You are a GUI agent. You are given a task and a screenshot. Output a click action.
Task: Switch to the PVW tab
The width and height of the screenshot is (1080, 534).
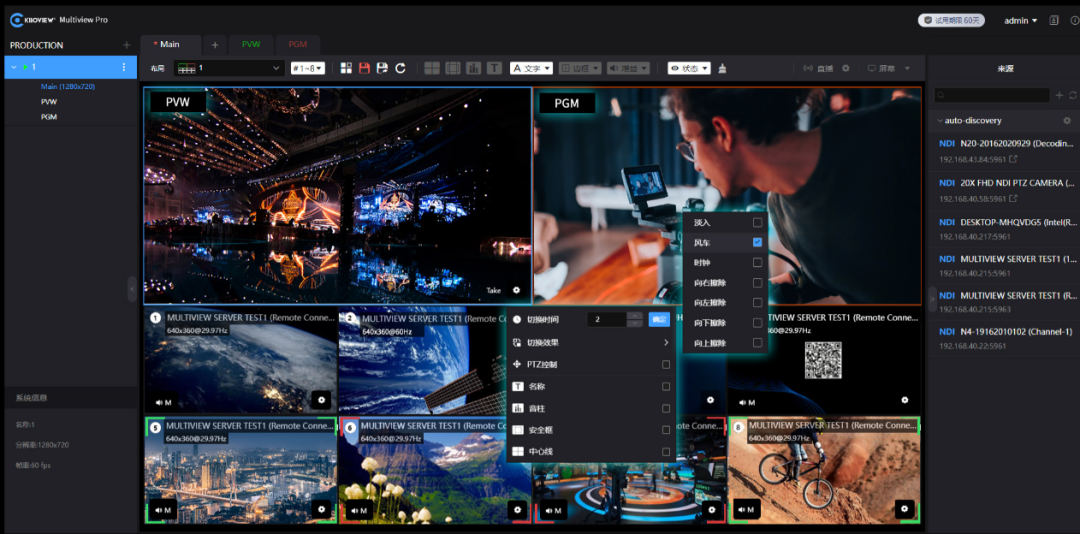pyautogui.click(x=251, y=44)
